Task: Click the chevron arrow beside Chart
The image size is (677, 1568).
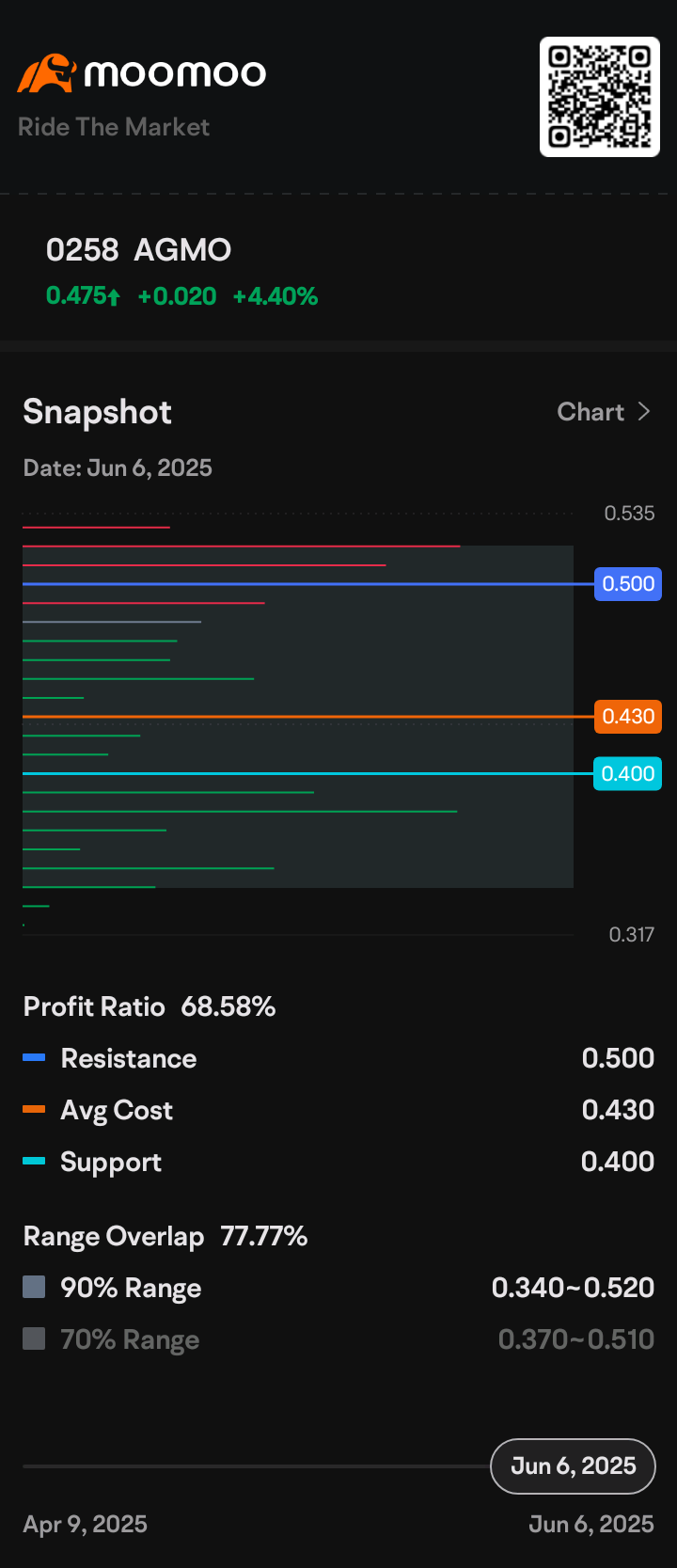Action: point(644,412)
